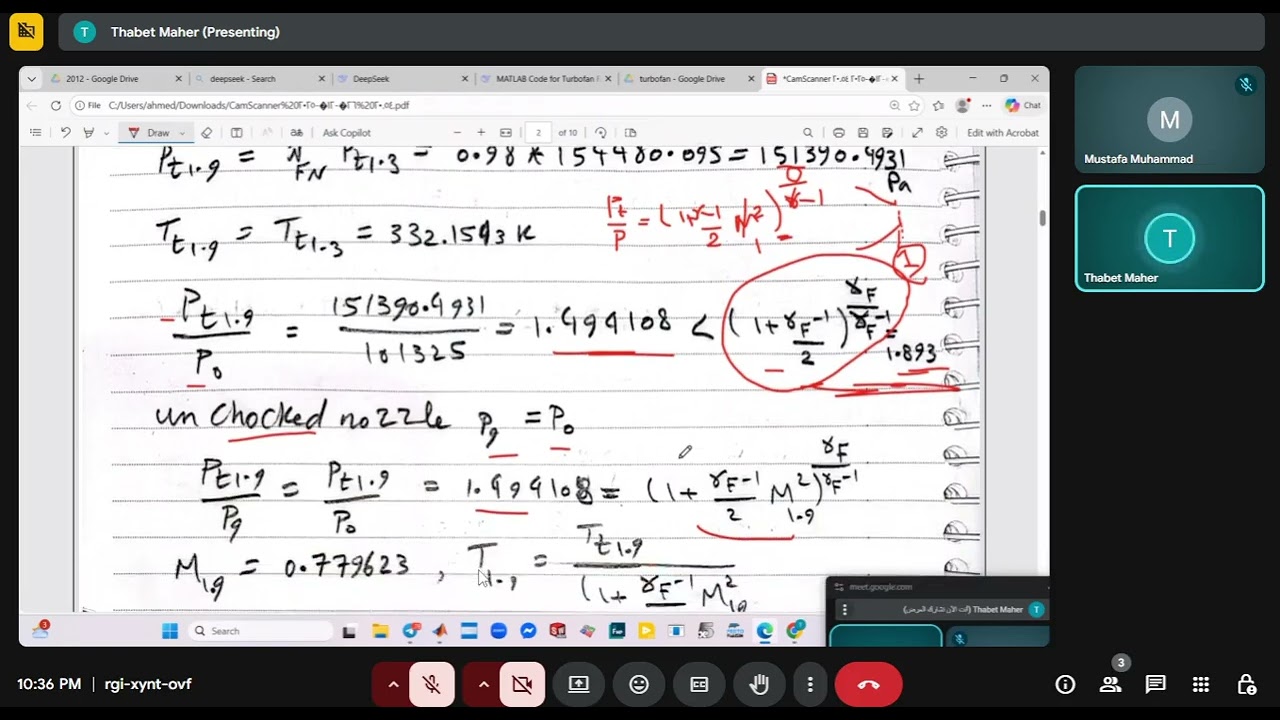Print the PDF document
This screenshot has height=720, width=1280.
[x=838, y=132]
